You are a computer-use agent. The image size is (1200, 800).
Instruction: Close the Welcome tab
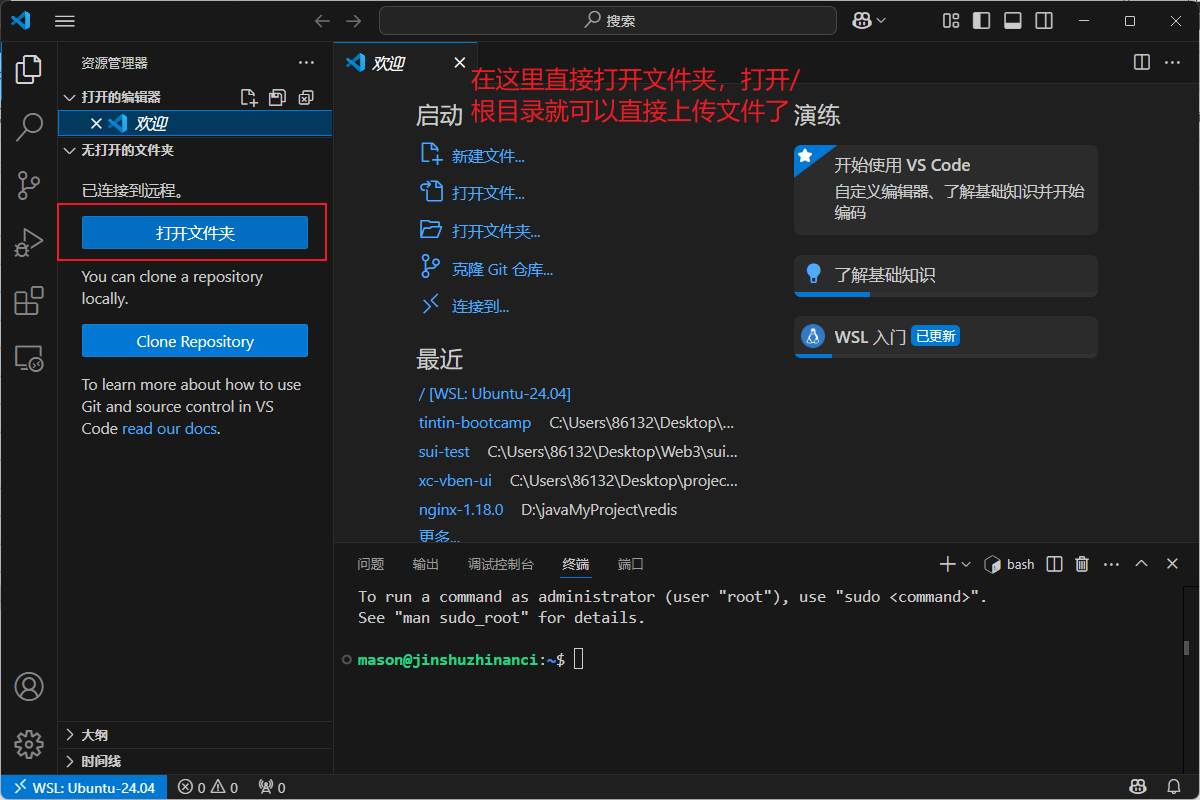[460, 62]
